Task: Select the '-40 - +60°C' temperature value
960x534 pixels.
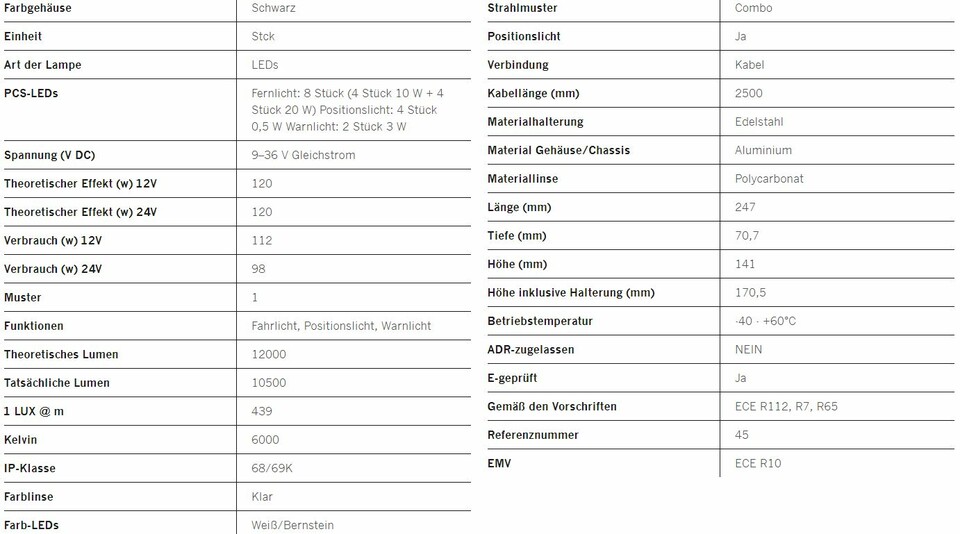Action: click(x=765, y=321)
